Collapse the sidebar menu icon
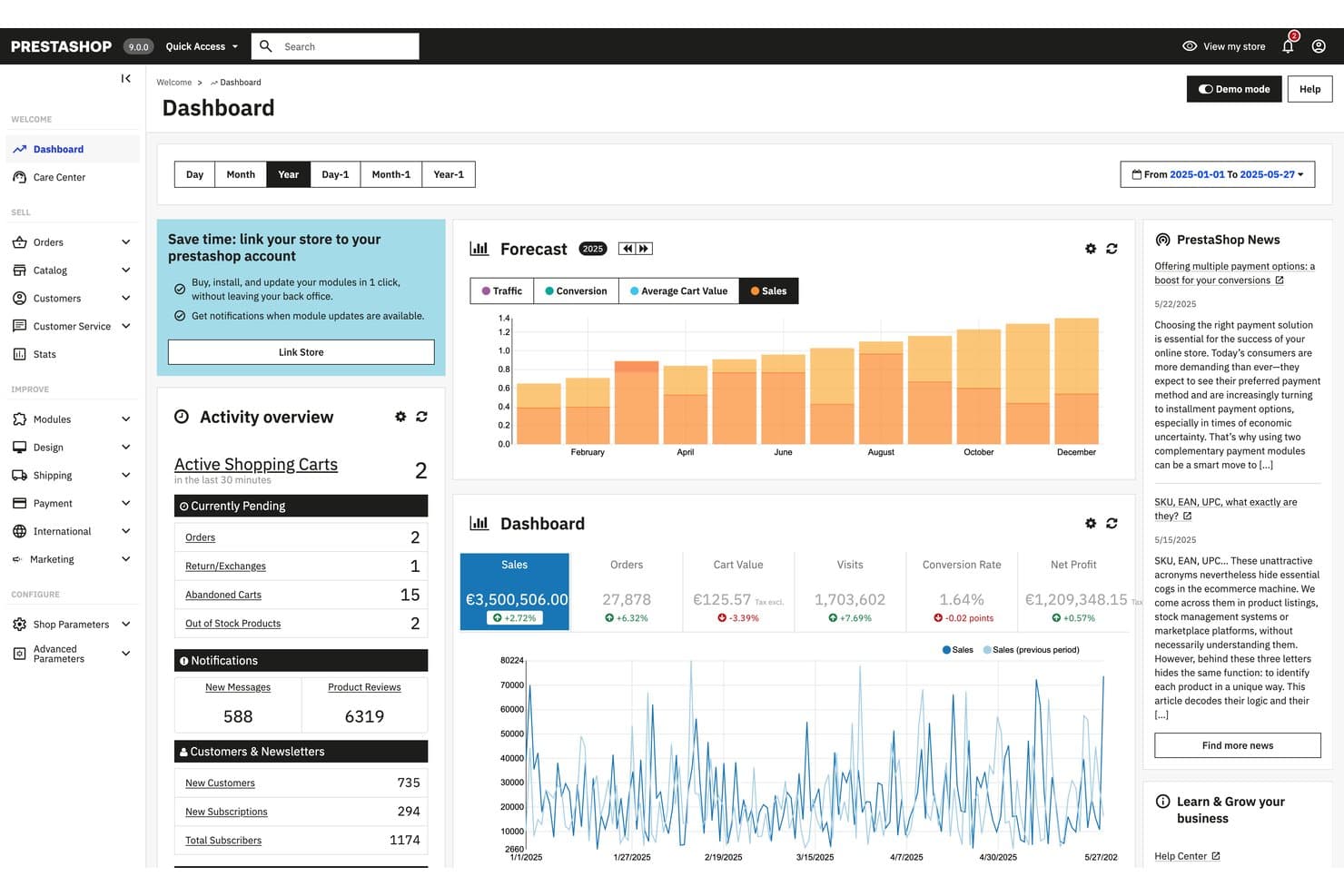Image resolution: width=1344 pixels, height=896 pixels. [x=125, y=79]
